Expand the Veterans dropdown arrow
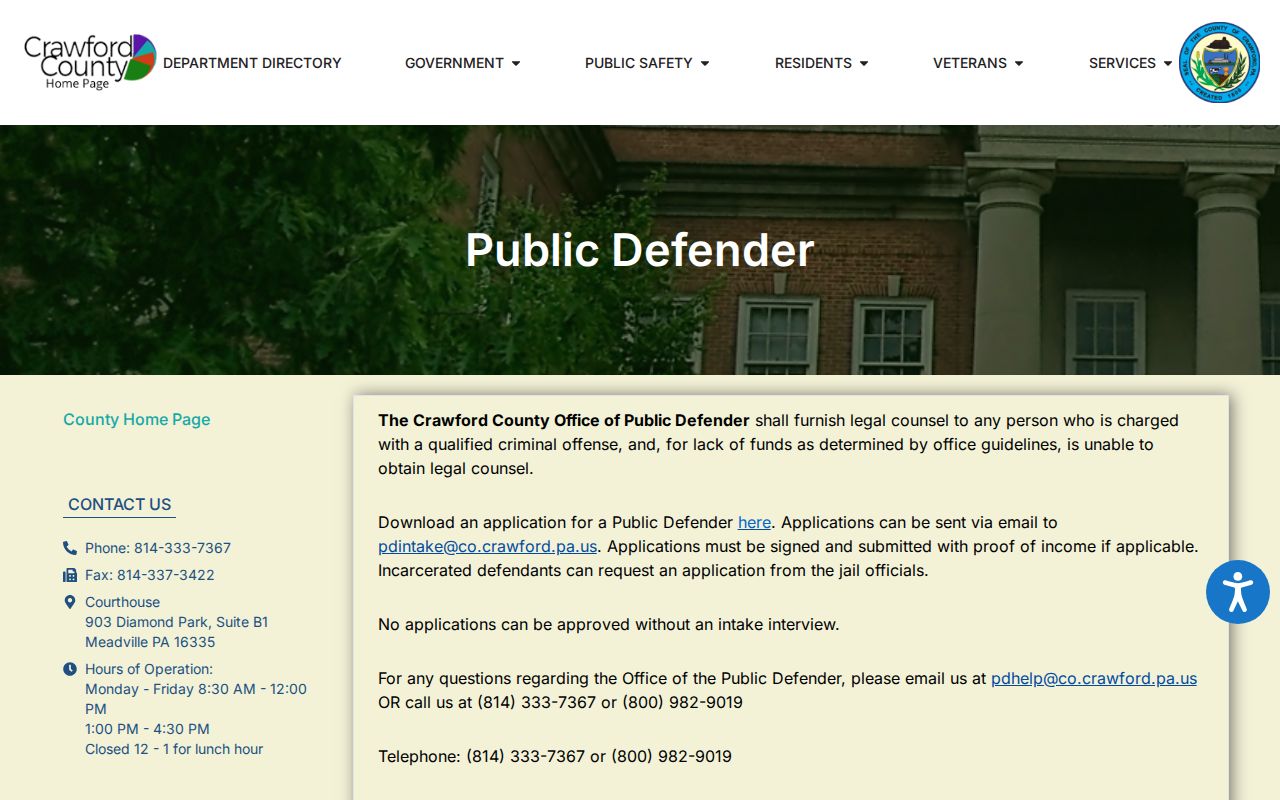1280x800 pixels. [x=1019, y=63]
